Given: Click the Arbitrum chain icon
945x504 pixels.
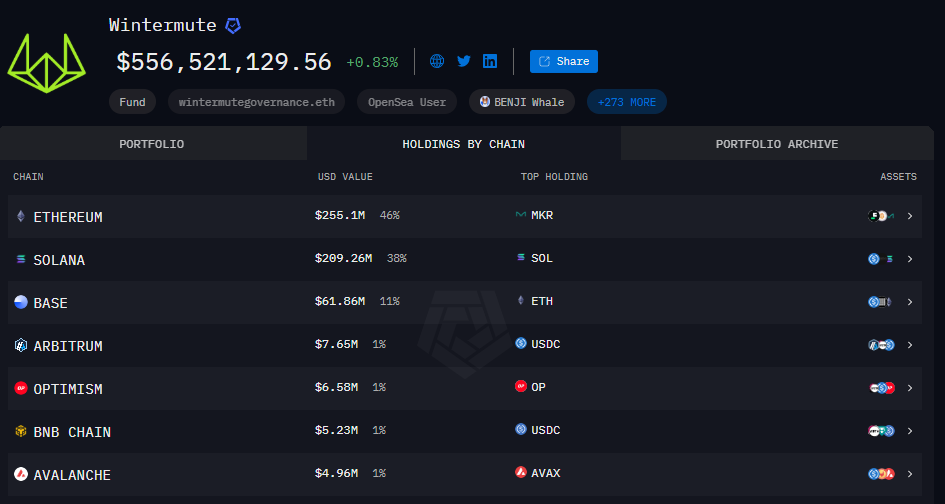Looking at the screenshot, I should coord(21,345).
